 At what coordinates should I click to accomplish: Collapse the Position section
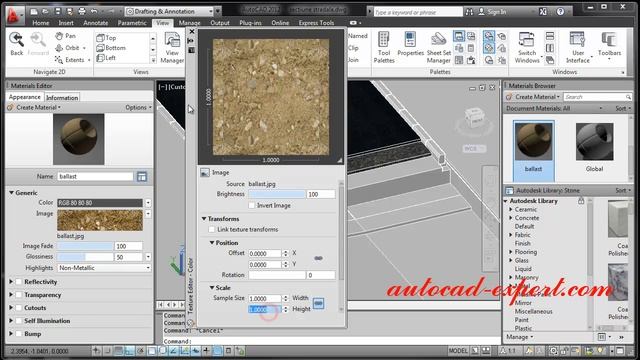(x=212, y=242)
